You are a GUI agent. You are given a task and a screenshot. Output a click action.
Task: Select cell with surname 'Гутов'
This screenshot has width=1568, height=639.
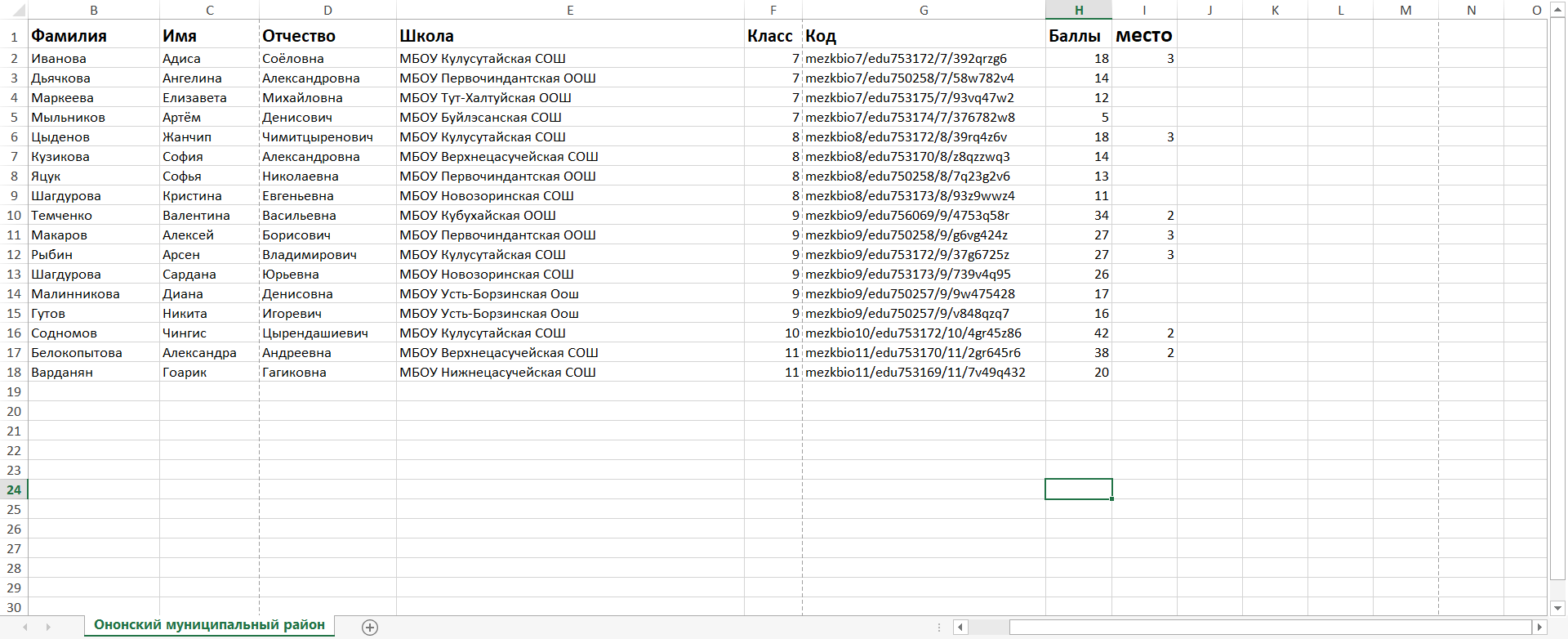pyautogui.click(x=94, y=313)
